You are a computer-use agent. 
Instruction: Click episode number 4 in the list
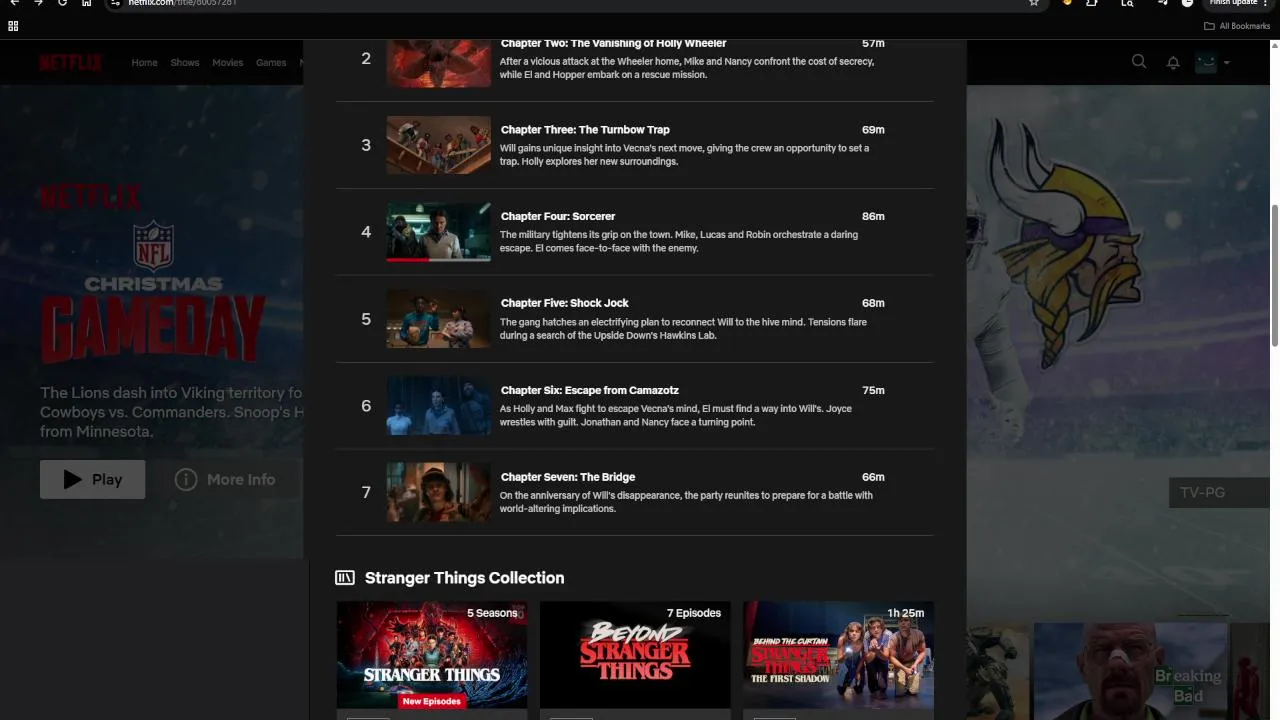point(366,232)
